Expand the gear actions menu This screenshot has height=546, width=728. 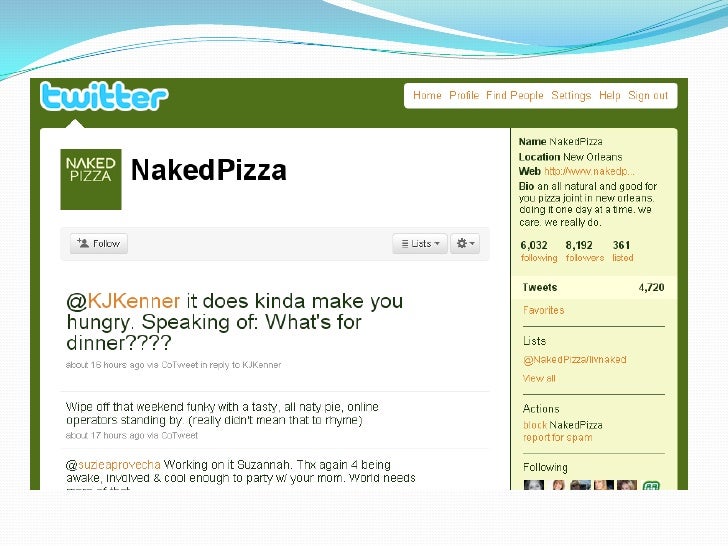465,243
